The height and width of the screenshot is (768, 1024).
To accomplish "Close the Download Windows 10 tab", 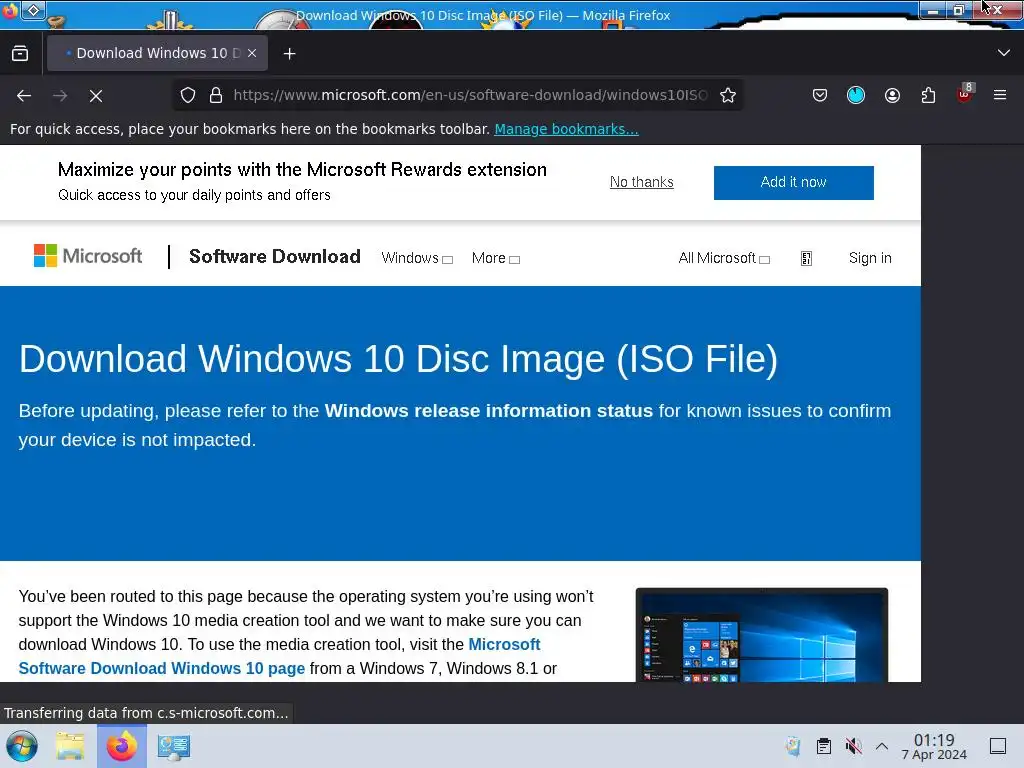I will click(252, 54).
